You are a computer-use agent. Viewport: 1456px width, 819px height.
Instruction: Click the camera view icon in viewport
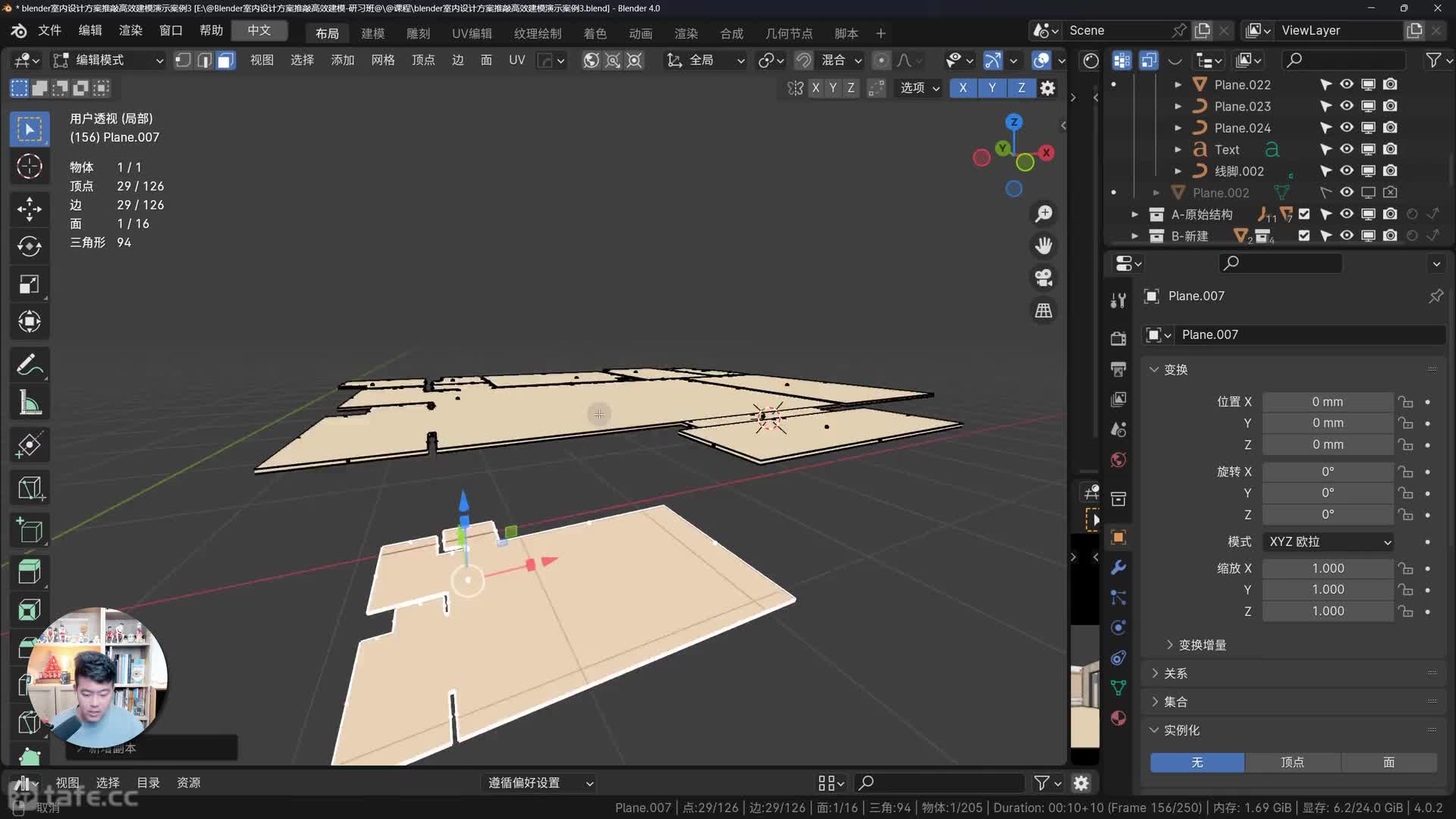1044,278
